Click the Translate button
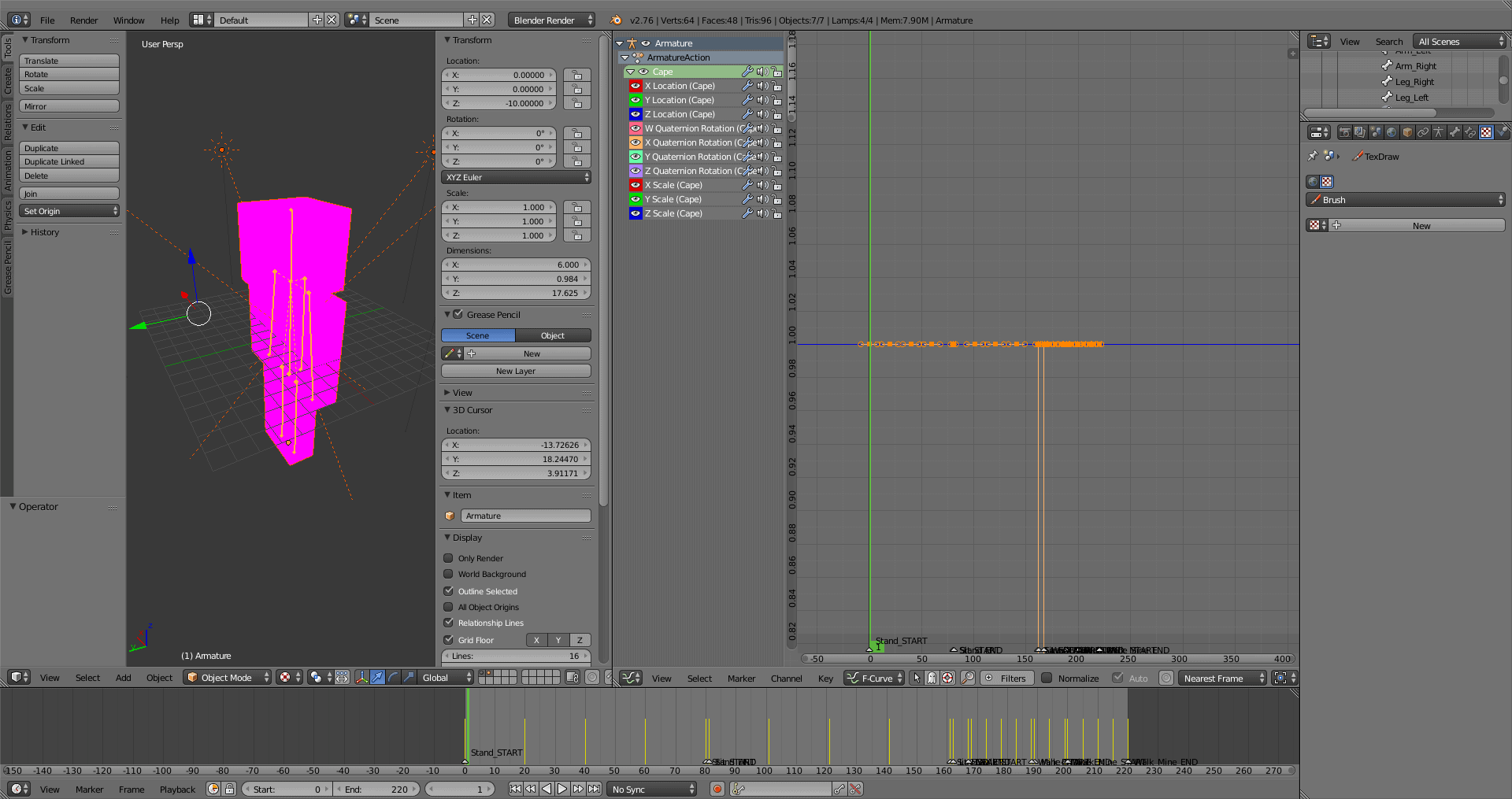Screen dimensions: 1512x799 pos(69,61)
